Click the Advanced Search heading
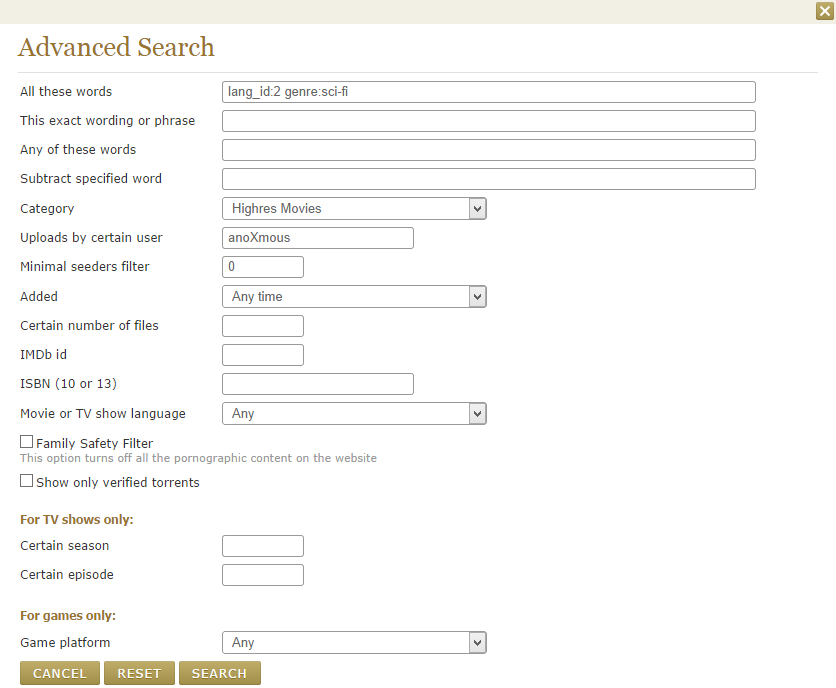836x688 pixels. coord(116,47)
